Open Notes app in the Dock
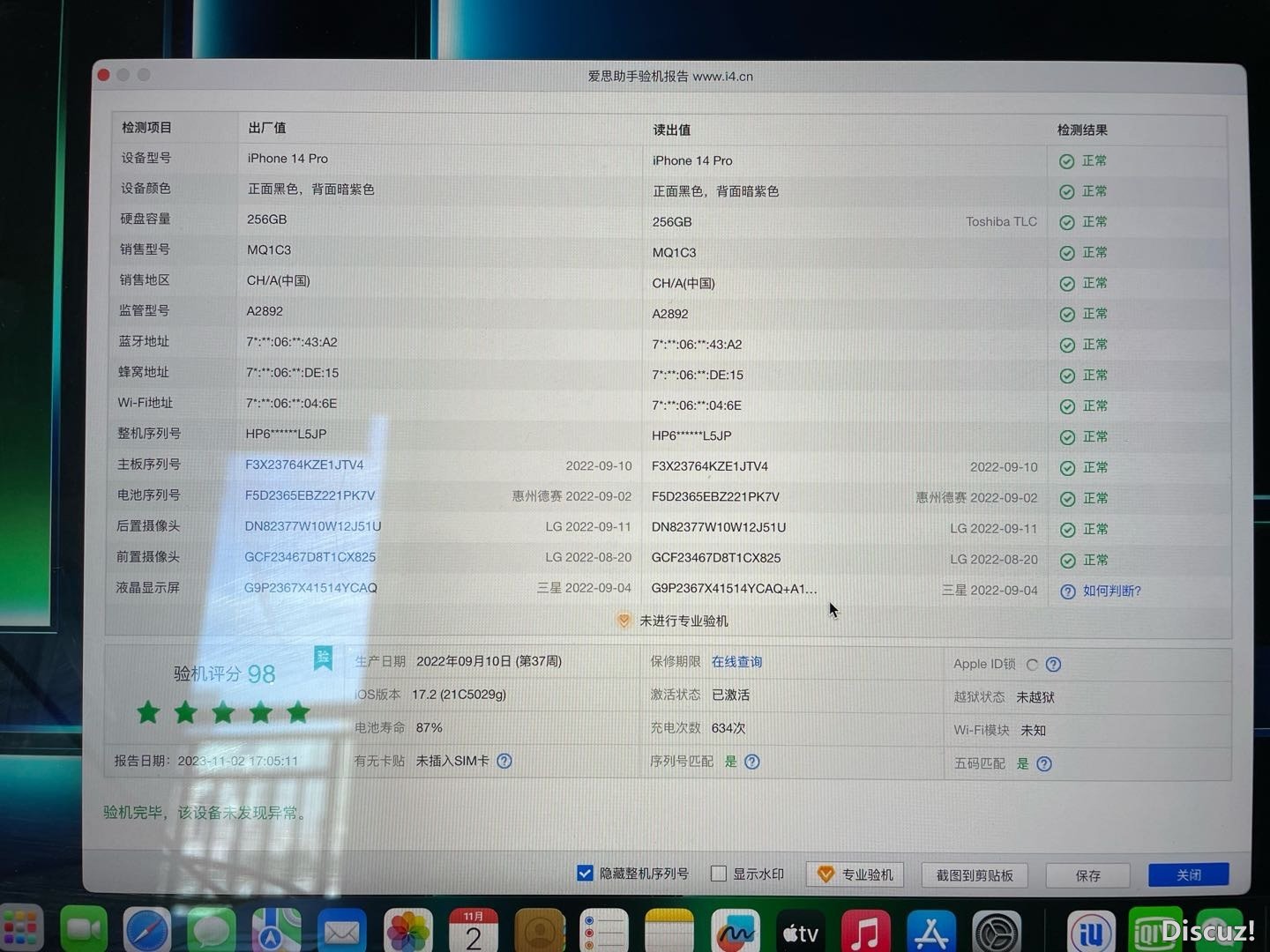1270x952 pixels. pos(669,931)
